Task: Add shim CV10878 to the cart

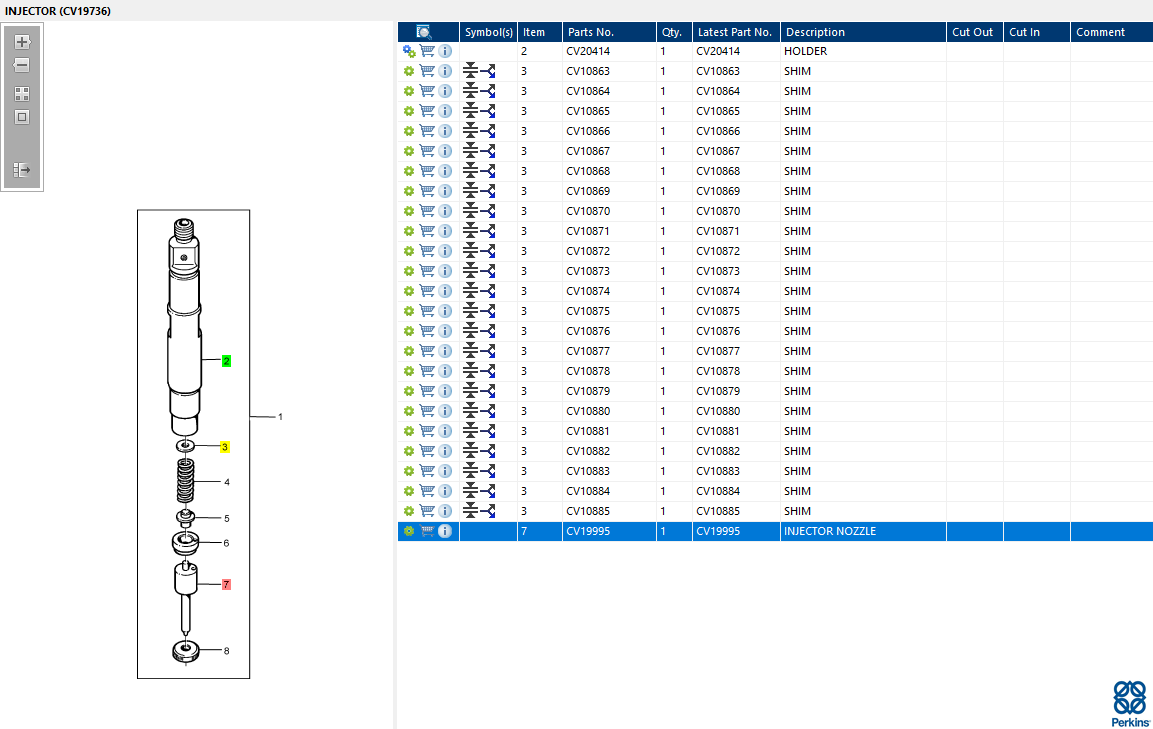Action: pos(427,371)
